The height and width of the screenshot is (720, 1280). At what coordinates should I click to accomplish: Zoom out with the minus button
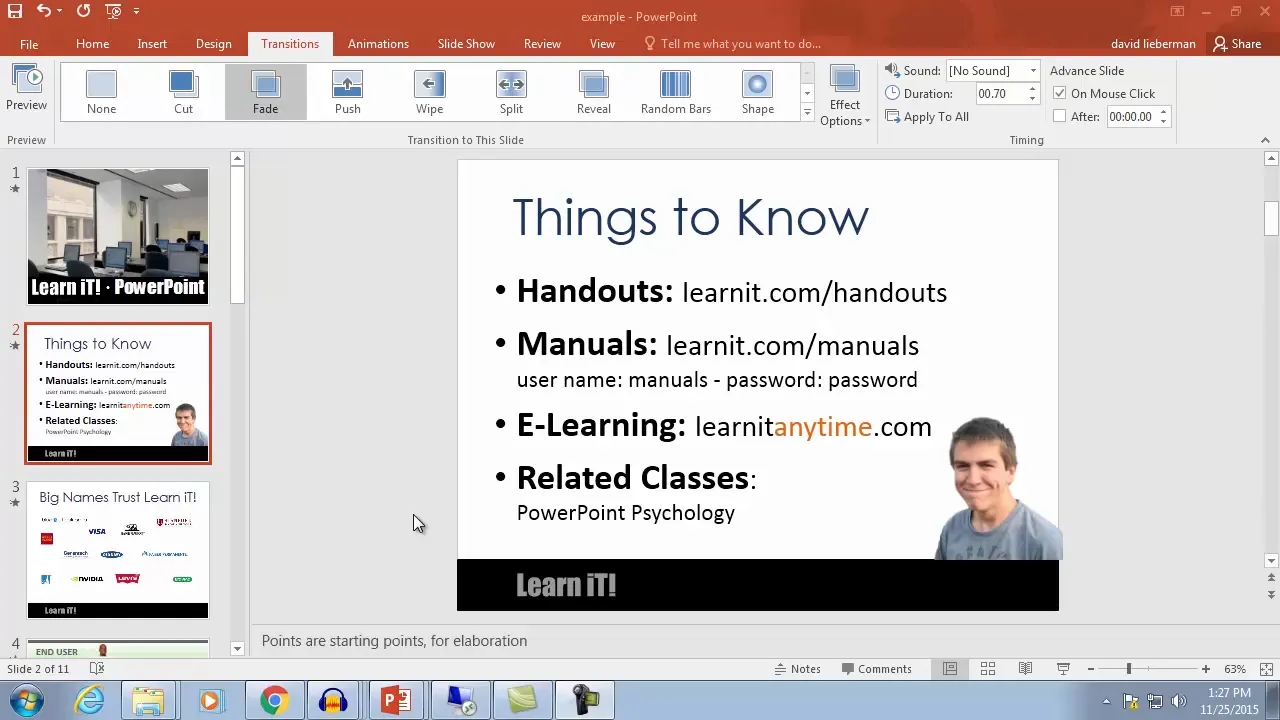tap(1091, 669)
